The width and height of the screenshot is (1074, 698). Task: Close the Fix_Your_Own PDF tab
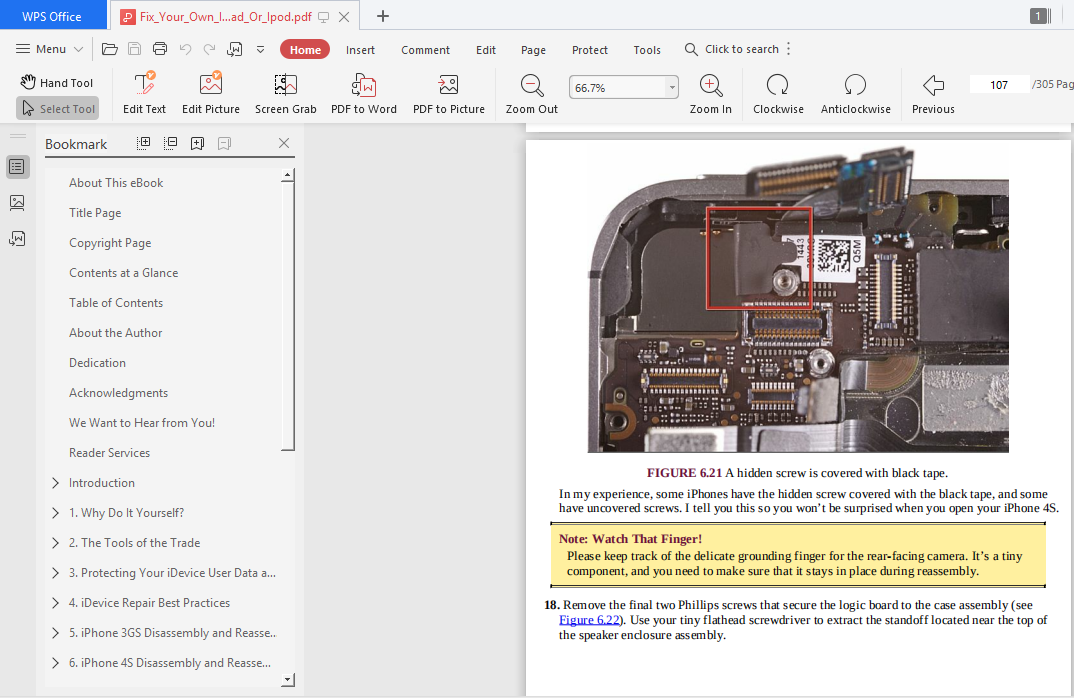click(345, 16)
